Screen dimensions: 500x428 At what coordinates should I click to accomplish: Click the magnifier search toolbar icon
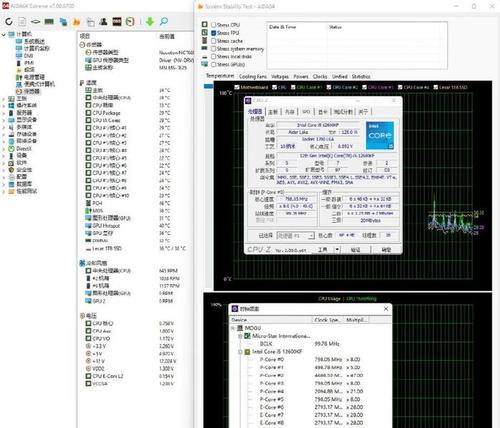[164, 22]
